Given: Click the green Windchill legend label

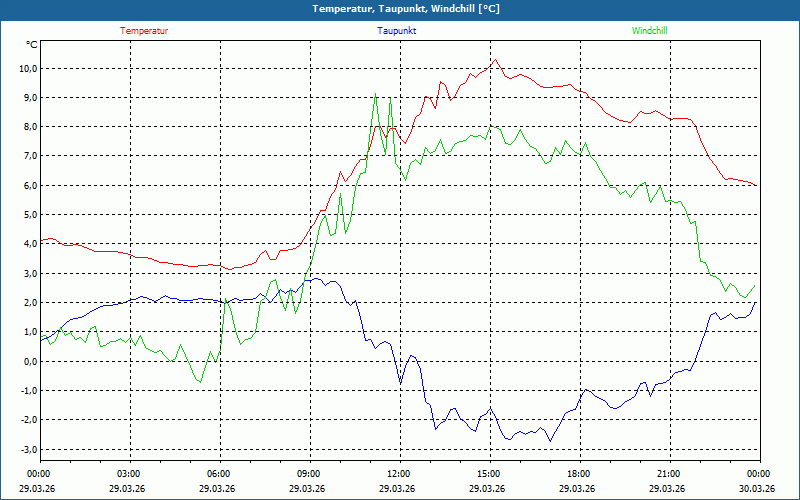Looking at the screenshot, I should click(x=649, y=31).
